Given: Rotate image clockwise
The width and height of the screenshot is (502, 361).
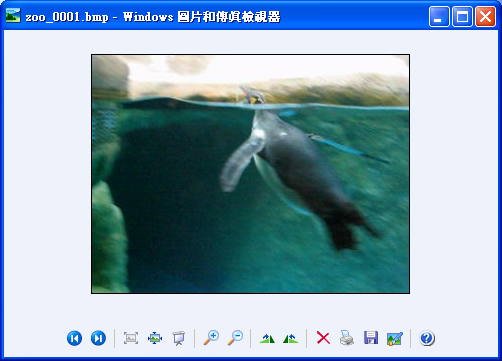Looking at the screenshot, I should [267, 339].
